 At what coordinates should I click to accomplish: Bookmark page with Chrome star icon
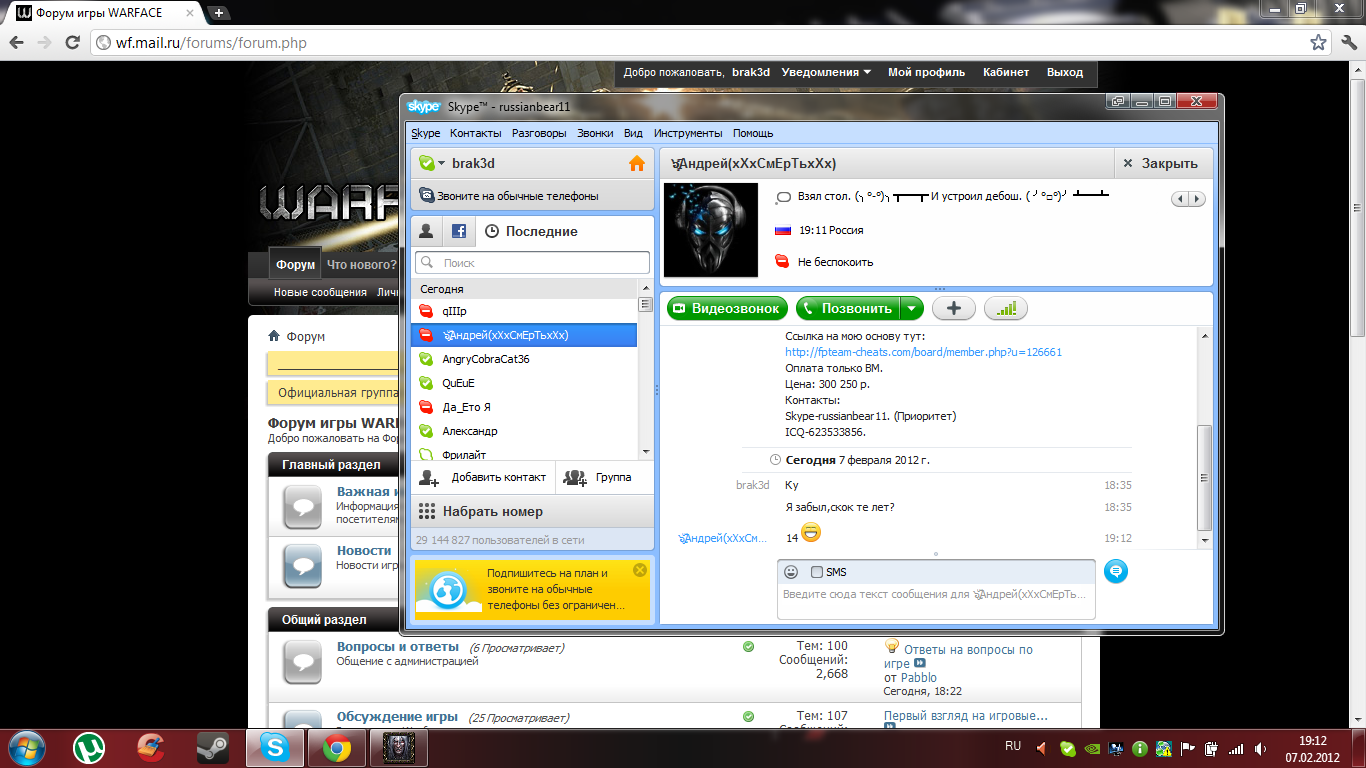coord(1320,43)
